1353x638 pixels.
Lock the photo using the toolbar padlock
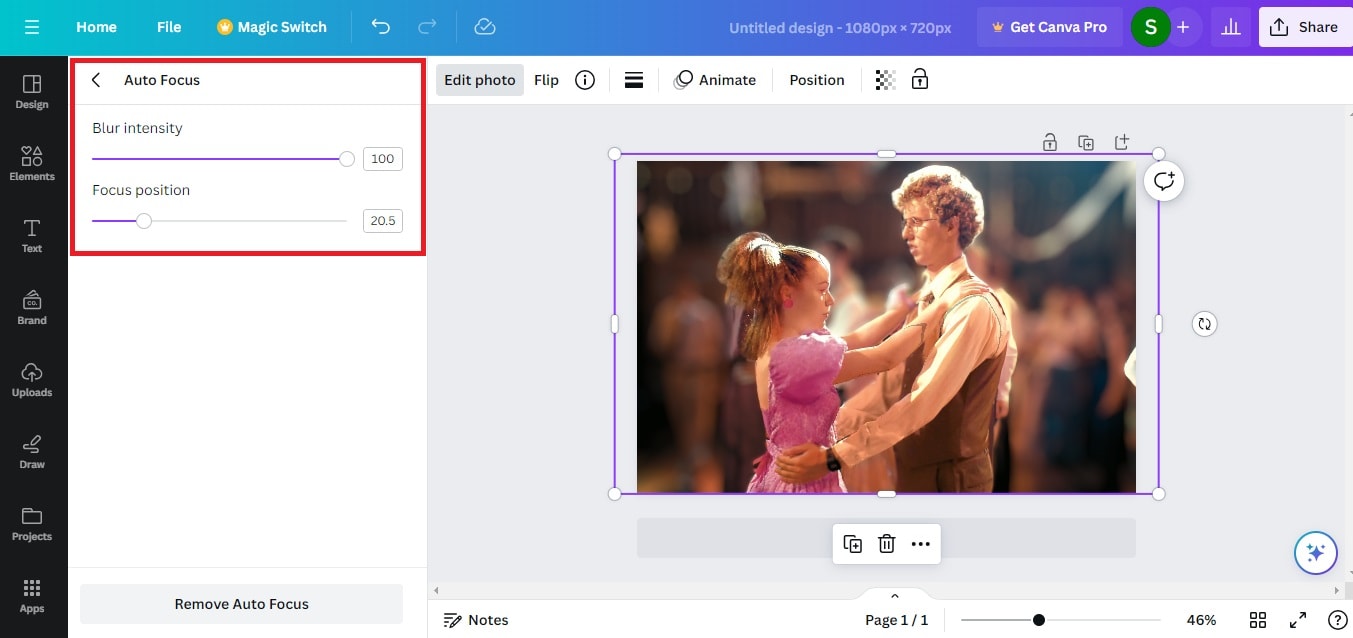(x=919, y=79)
